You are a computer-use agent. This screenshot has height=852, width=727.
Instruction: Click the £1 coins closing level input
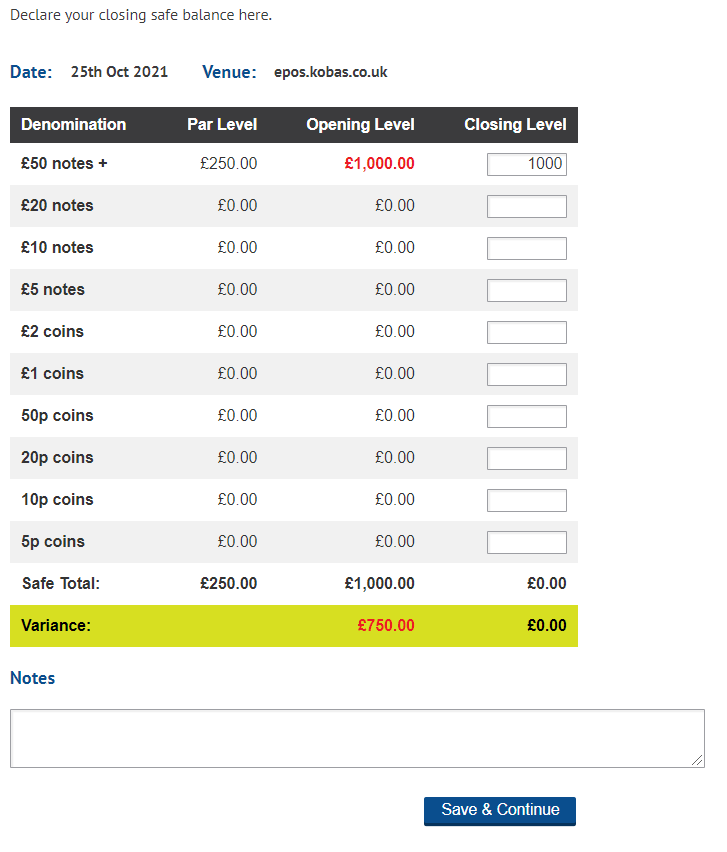pyautogui.click(x=526, y=374)
